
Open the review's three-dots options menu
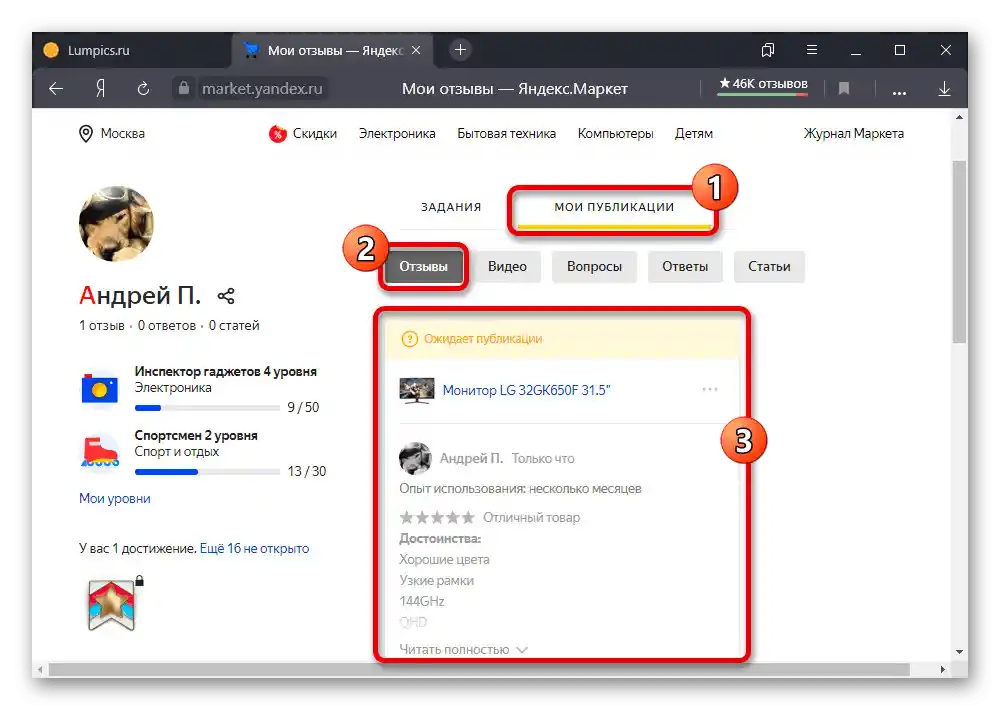pyautogui.click(x=710, y=389)
